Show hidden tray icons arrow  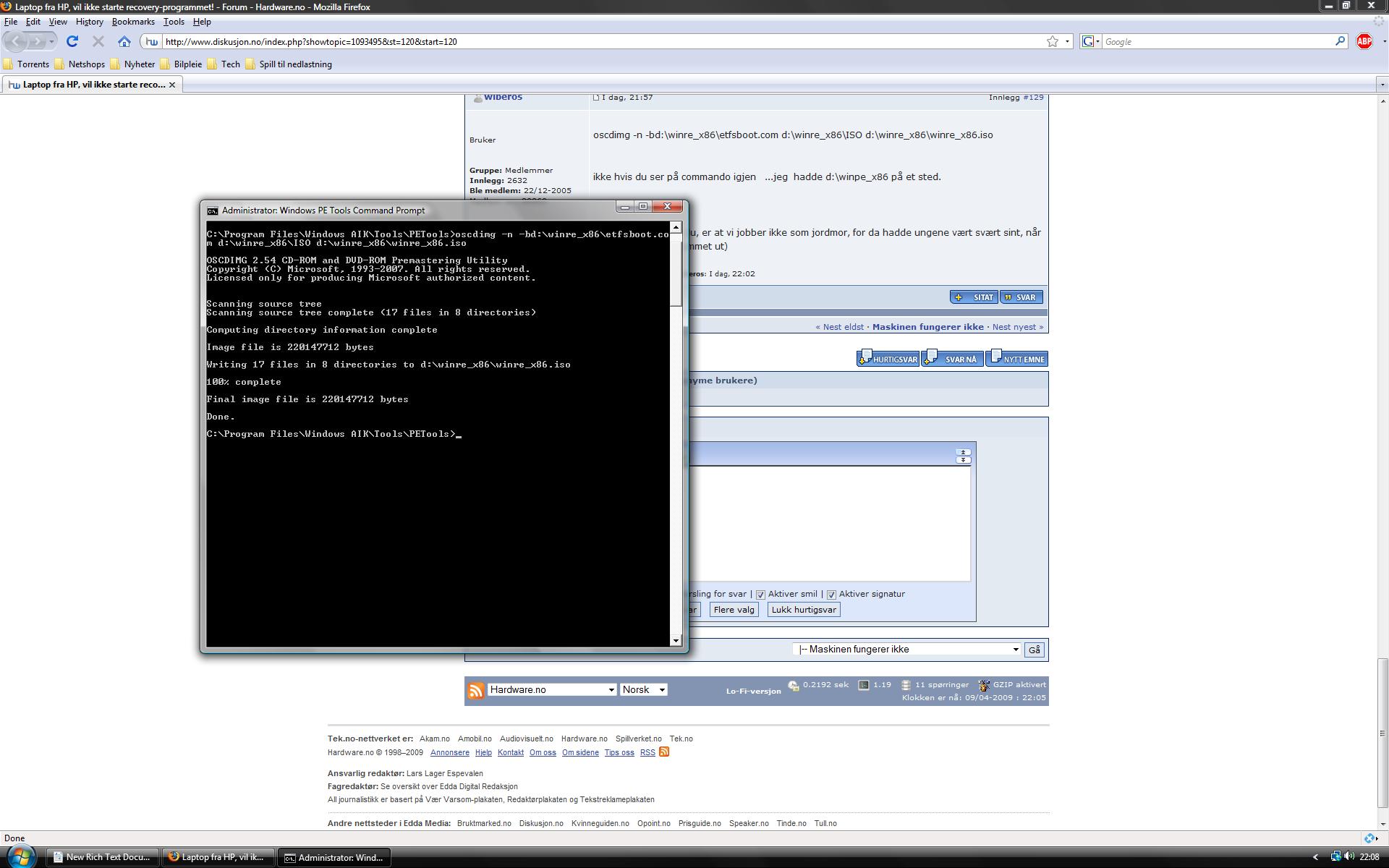[1315, 857]
